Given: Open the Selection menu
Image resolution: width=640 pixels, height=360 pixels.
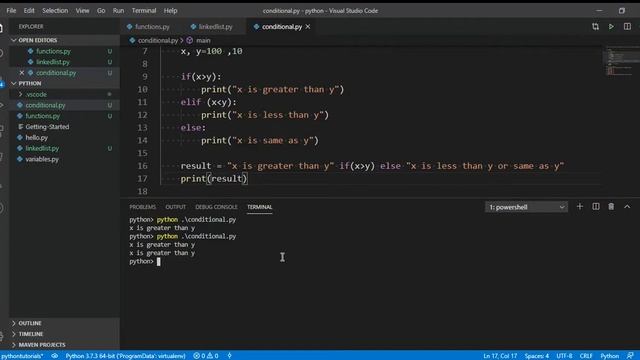Looking at the screenshot, I should point(55,11).
